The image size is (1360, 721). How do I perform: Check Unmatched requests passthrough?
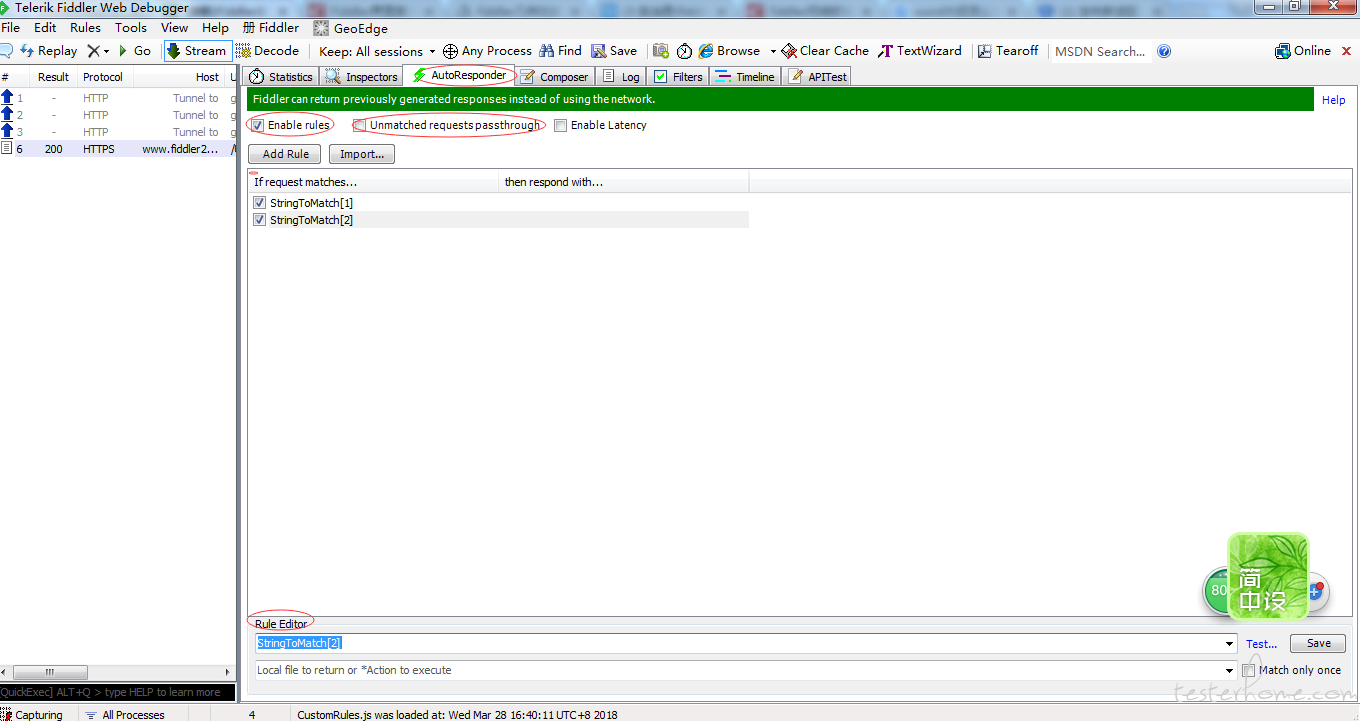pyautogui.click(x=359, y=125)
